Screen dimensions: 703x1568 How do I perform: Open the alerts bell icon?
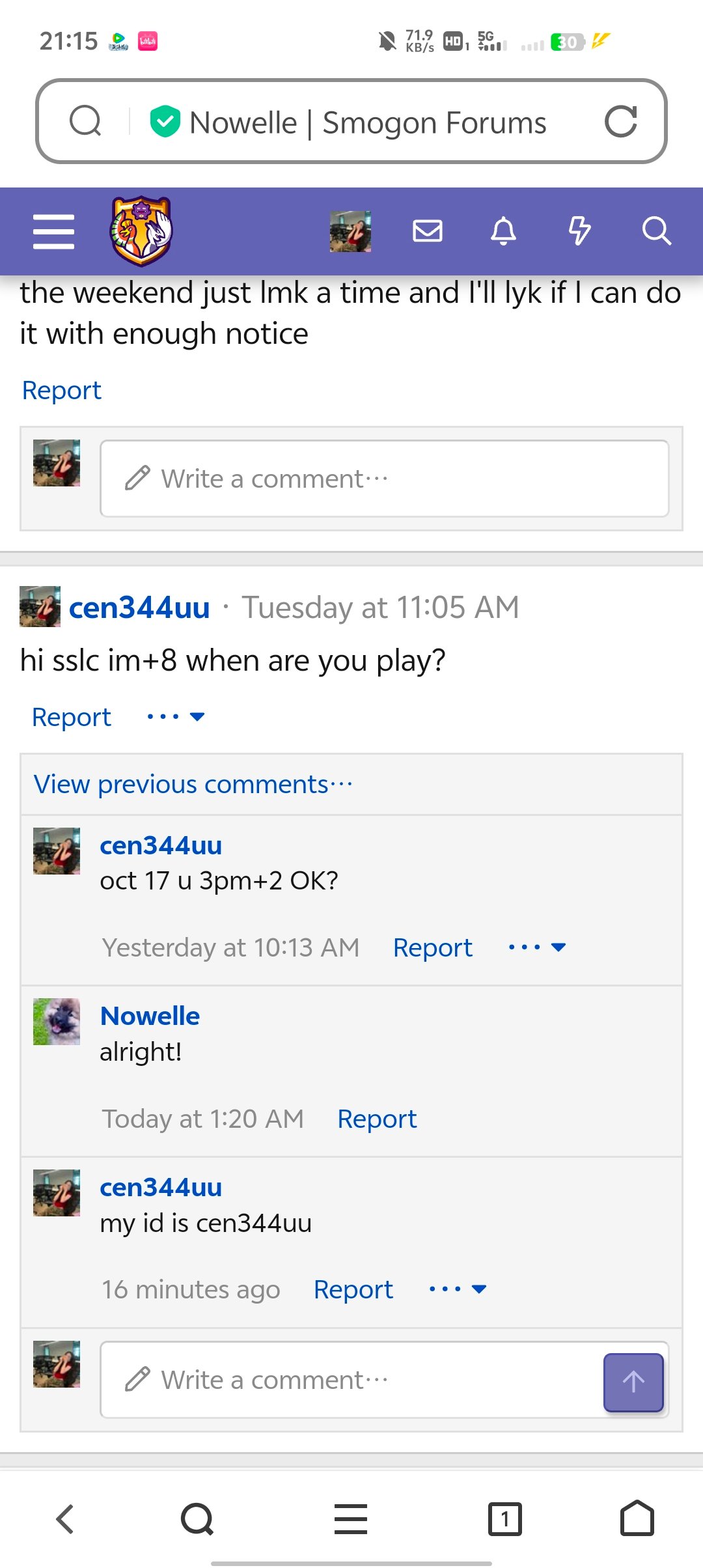(503, 231)
